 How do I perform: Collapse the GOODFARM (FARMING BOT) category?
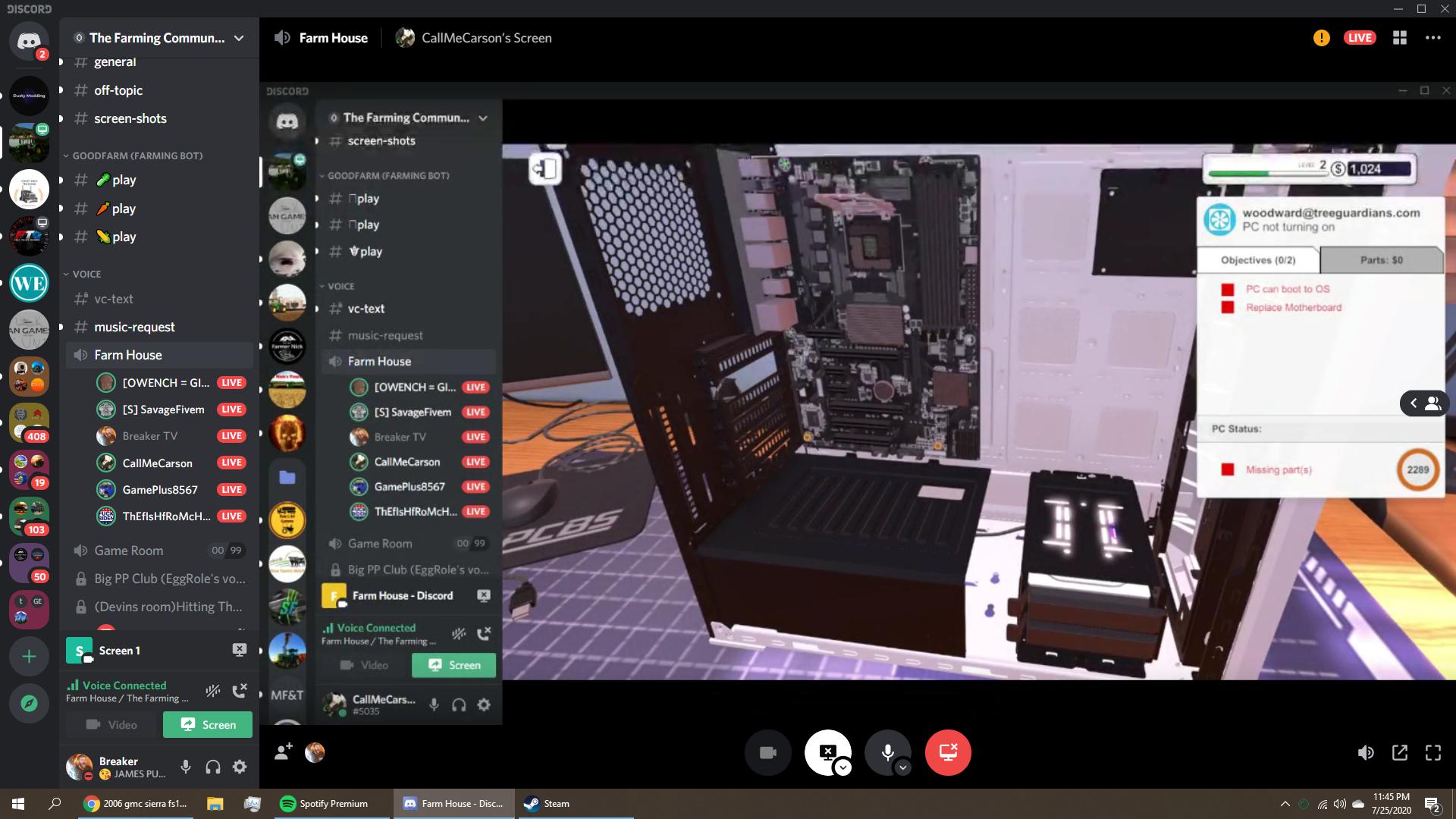click(136, 155)
